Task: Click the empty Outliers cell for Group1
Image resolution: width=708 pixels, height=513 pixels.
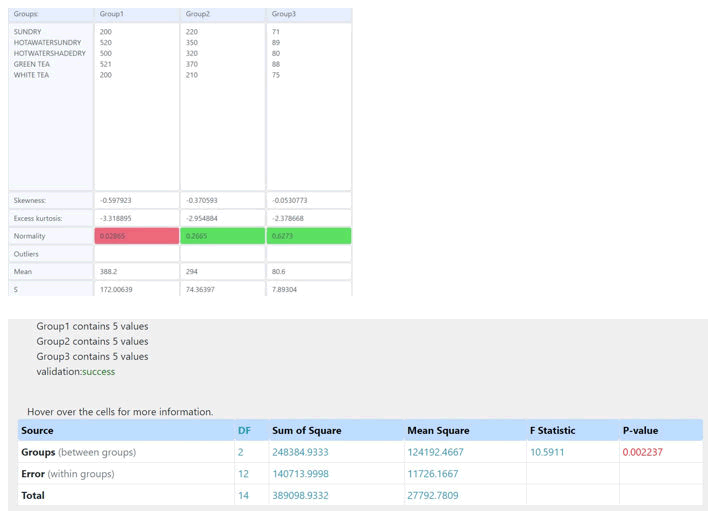Action: [x=137, y=254]
